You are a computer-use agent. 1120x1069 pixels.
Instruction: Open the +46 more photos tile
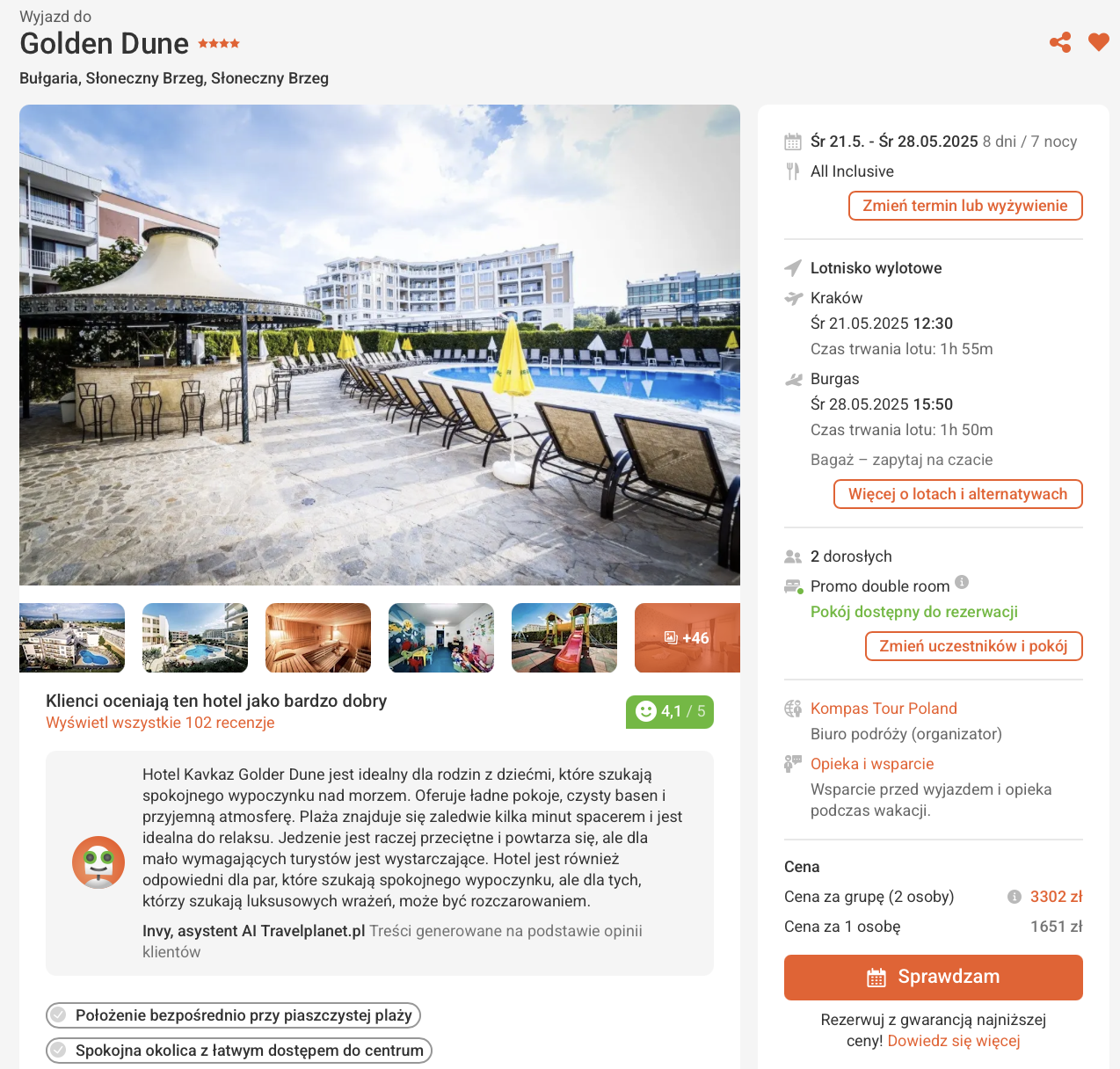687,637
